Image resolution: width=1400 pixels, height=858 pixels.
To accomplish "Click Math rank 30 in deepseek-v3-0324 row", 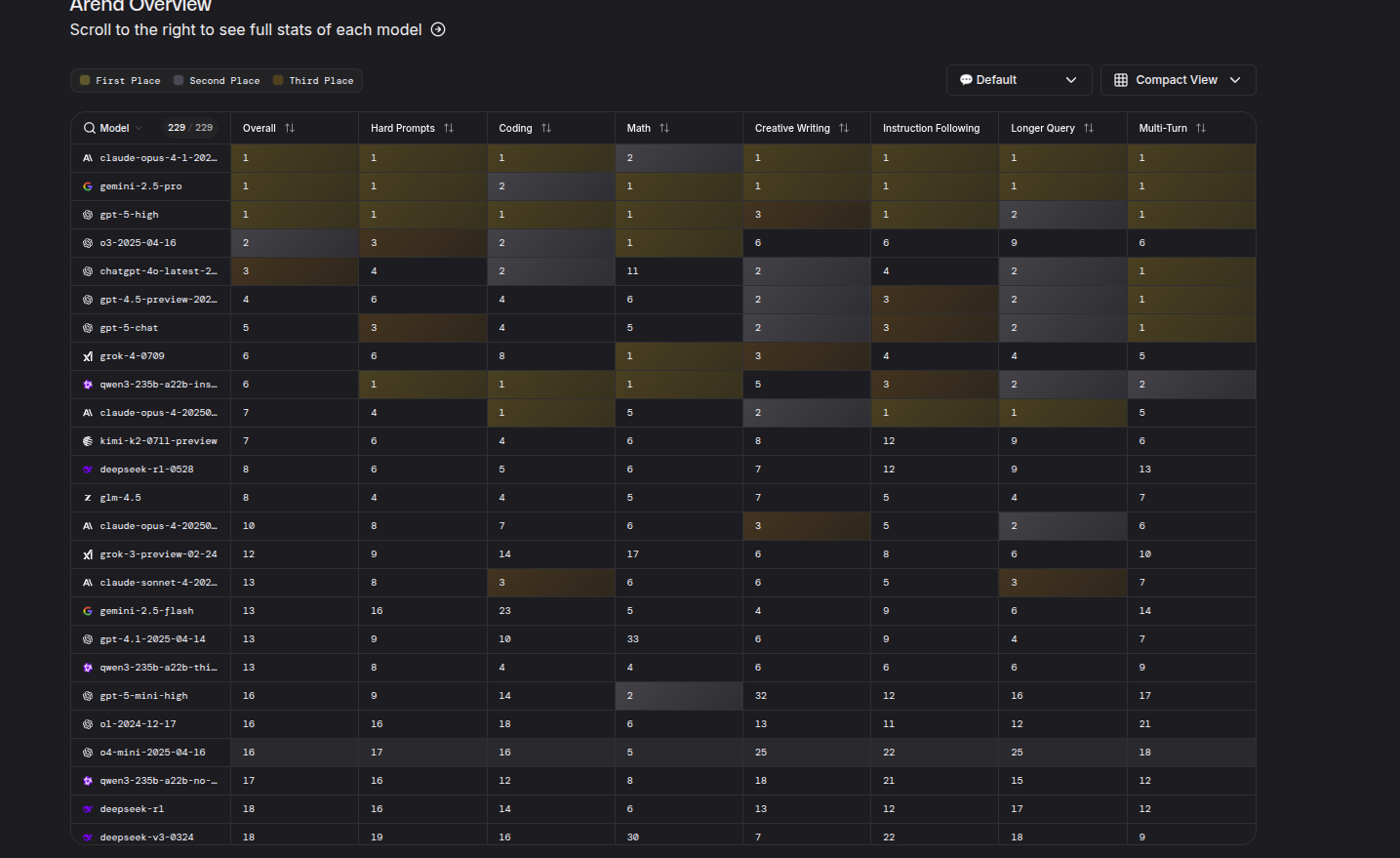I will point(633,838).
